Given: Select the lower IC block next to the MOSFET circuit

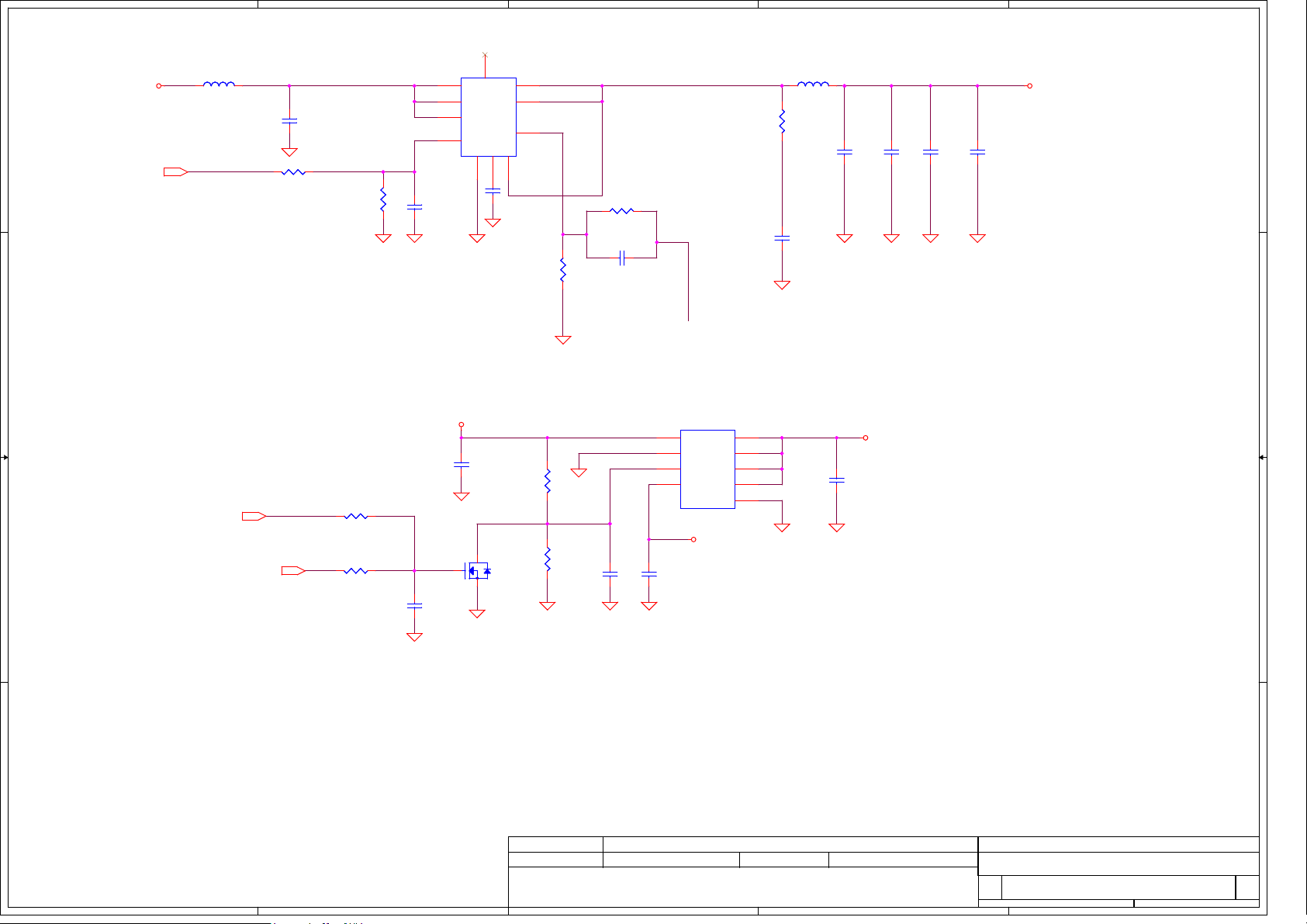Looking at the screenshot, I should (707, 469).
